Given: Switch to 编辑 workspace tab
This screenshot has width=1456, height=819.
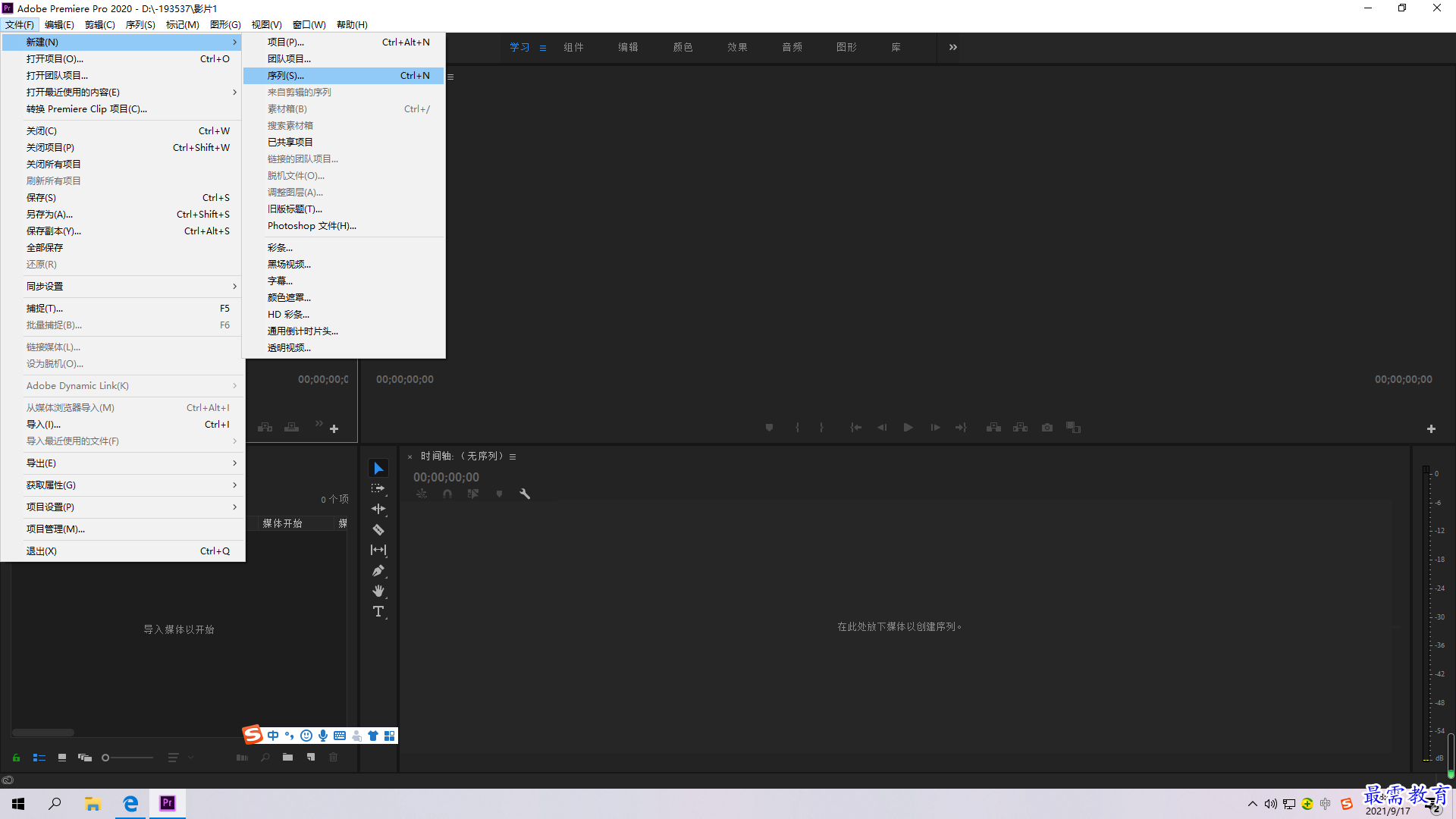Looking at the screenshot, I should coord(628,47).
